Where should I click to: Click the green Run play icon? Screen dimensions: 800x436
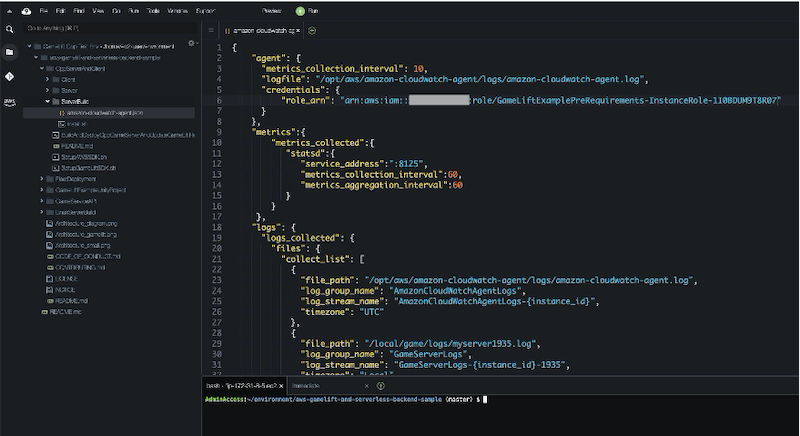tap(300, 11)
